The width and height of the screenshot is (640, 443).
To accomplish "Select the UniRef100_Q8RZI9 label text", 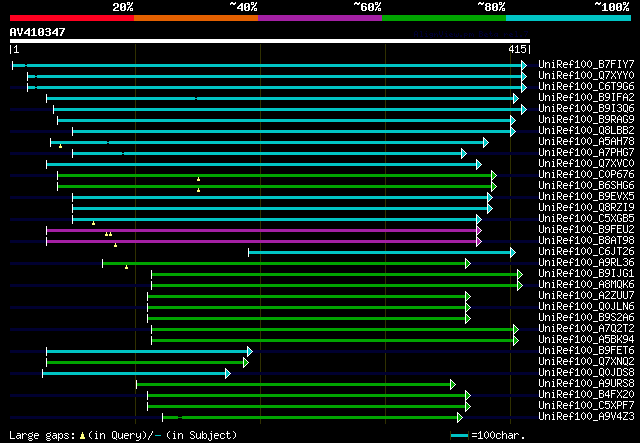I will click(x=586, y=208).
